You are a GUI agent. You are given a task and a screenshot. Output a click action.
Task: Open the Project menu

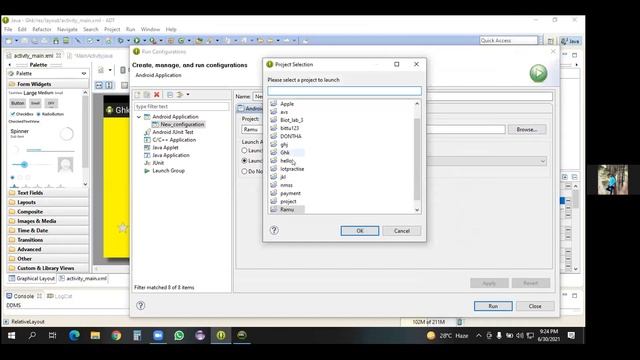point(112,29)
